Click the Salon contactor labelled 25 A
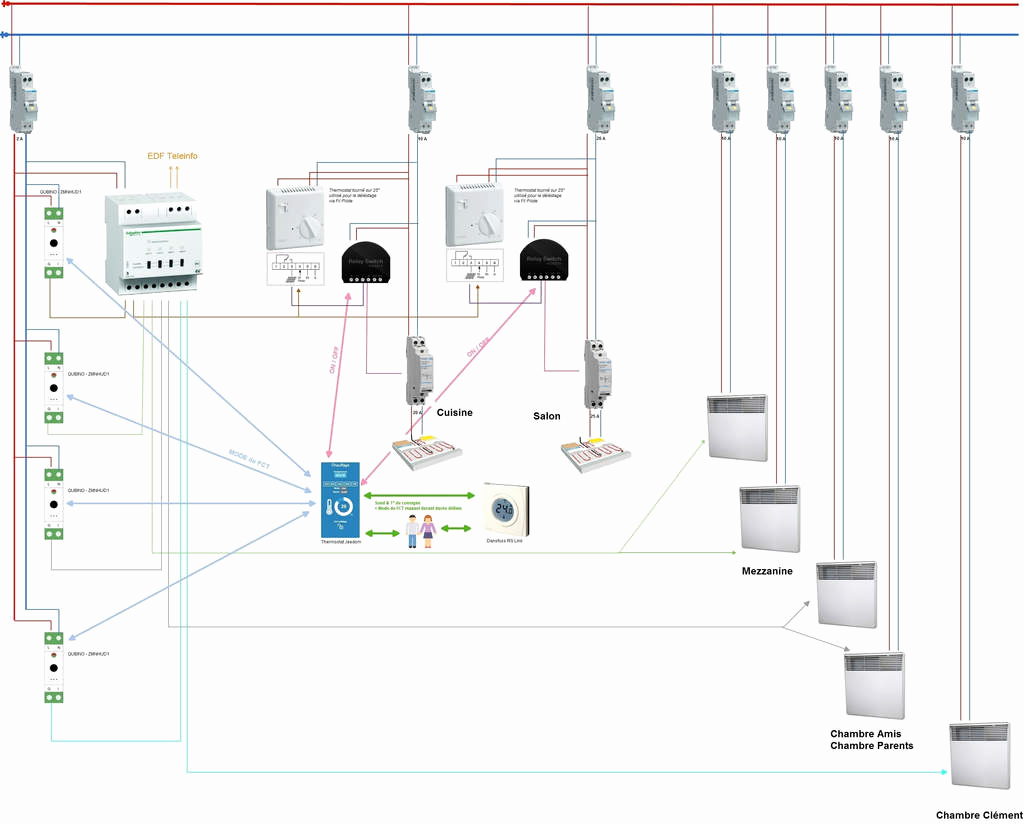Viewport: 1024px width, 824px height. (598, 374)
